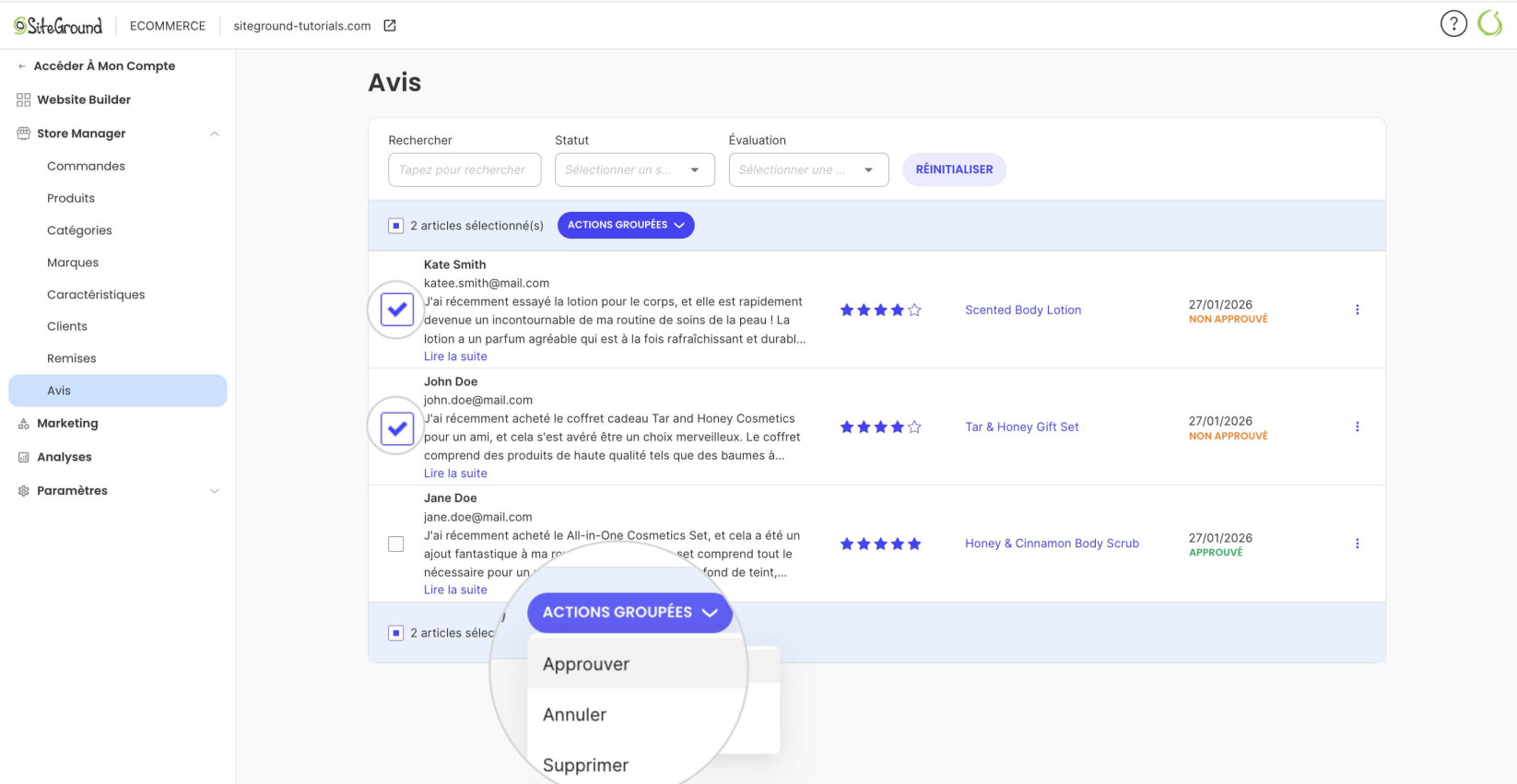This screenshot has width=1517, height=784.
Task: Click the Store Manager shop icon
Action: [24, 134]
